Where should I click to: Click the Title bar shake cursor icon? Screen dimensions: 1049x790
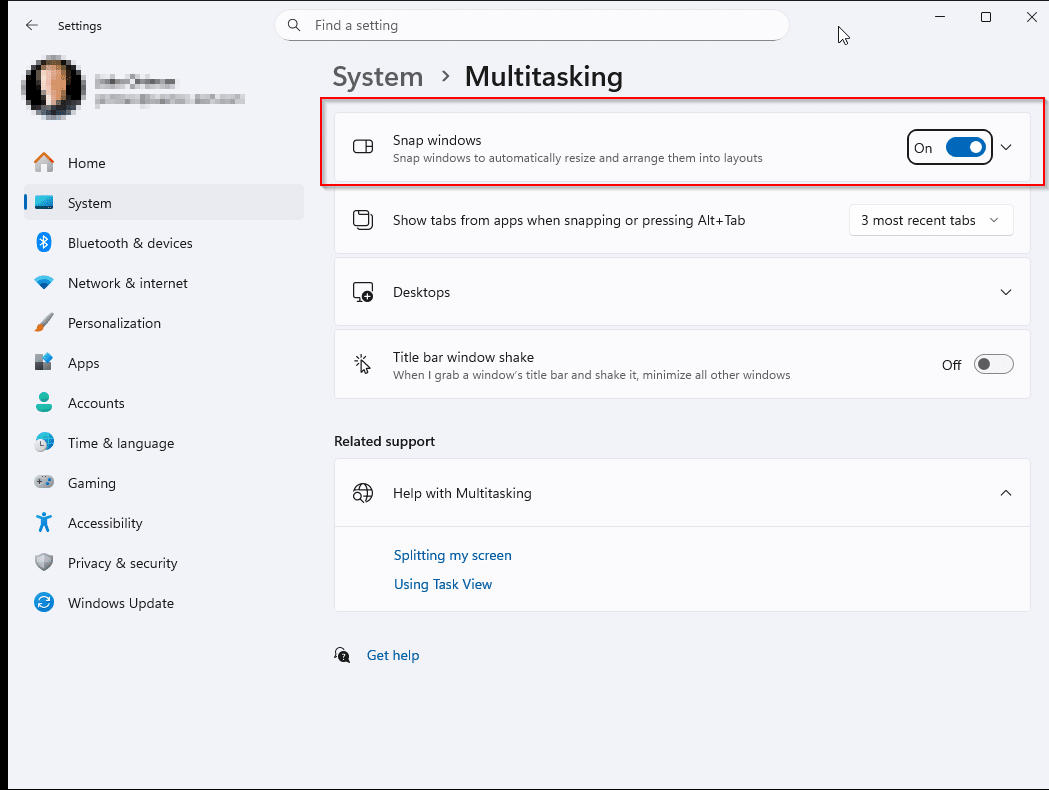coord(363,365)
